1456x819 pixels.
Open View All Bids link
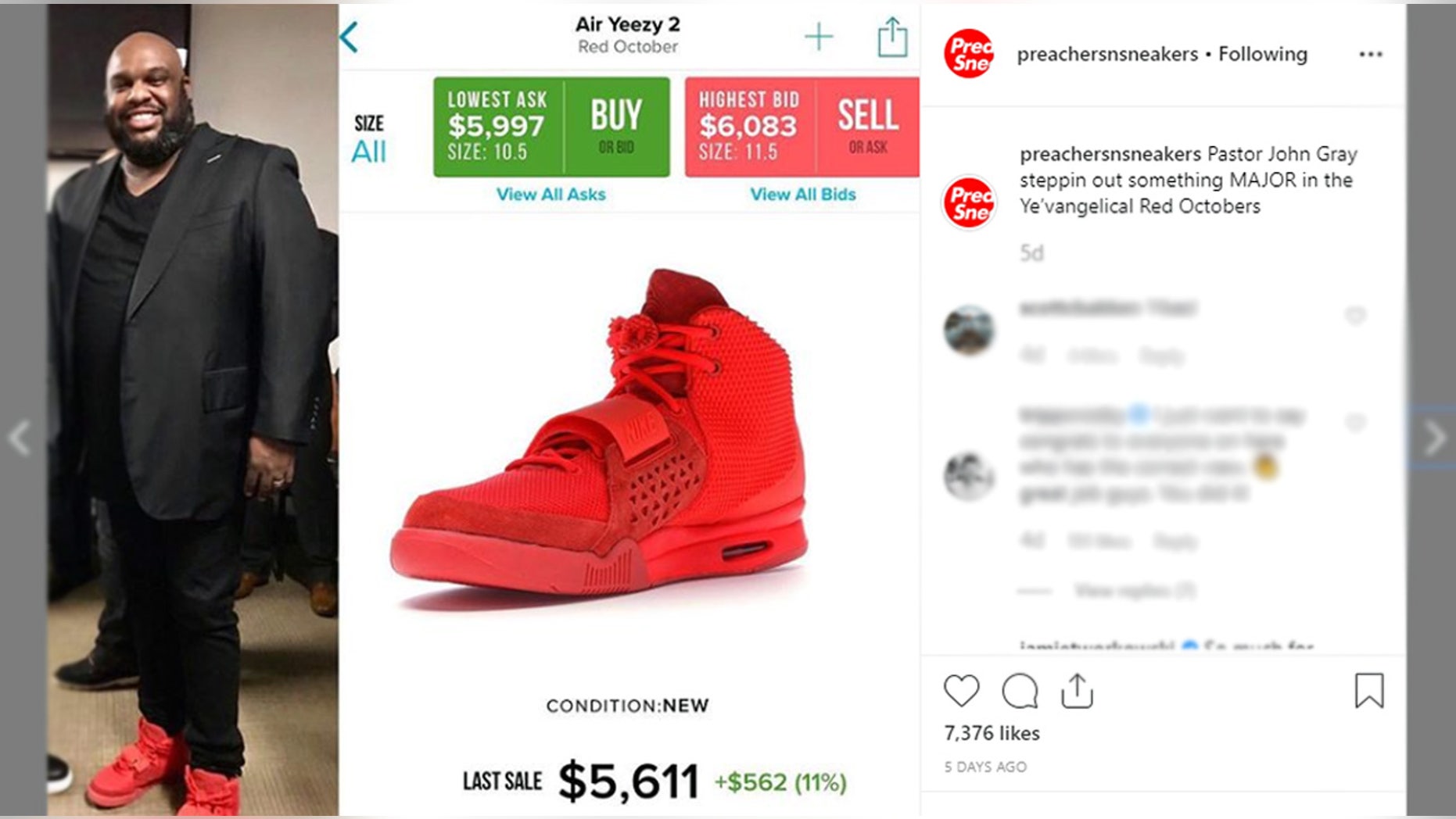[803, 194]
